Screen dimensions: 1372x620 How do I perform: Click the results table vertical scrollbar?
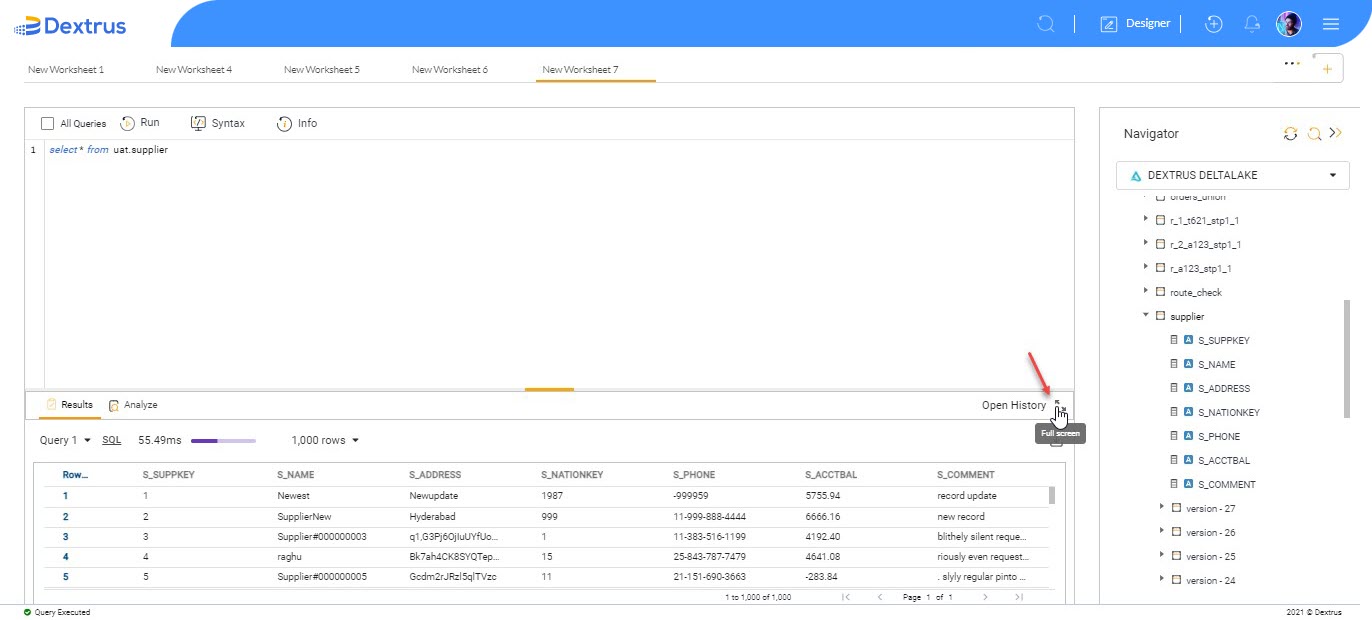(1051, 496)
